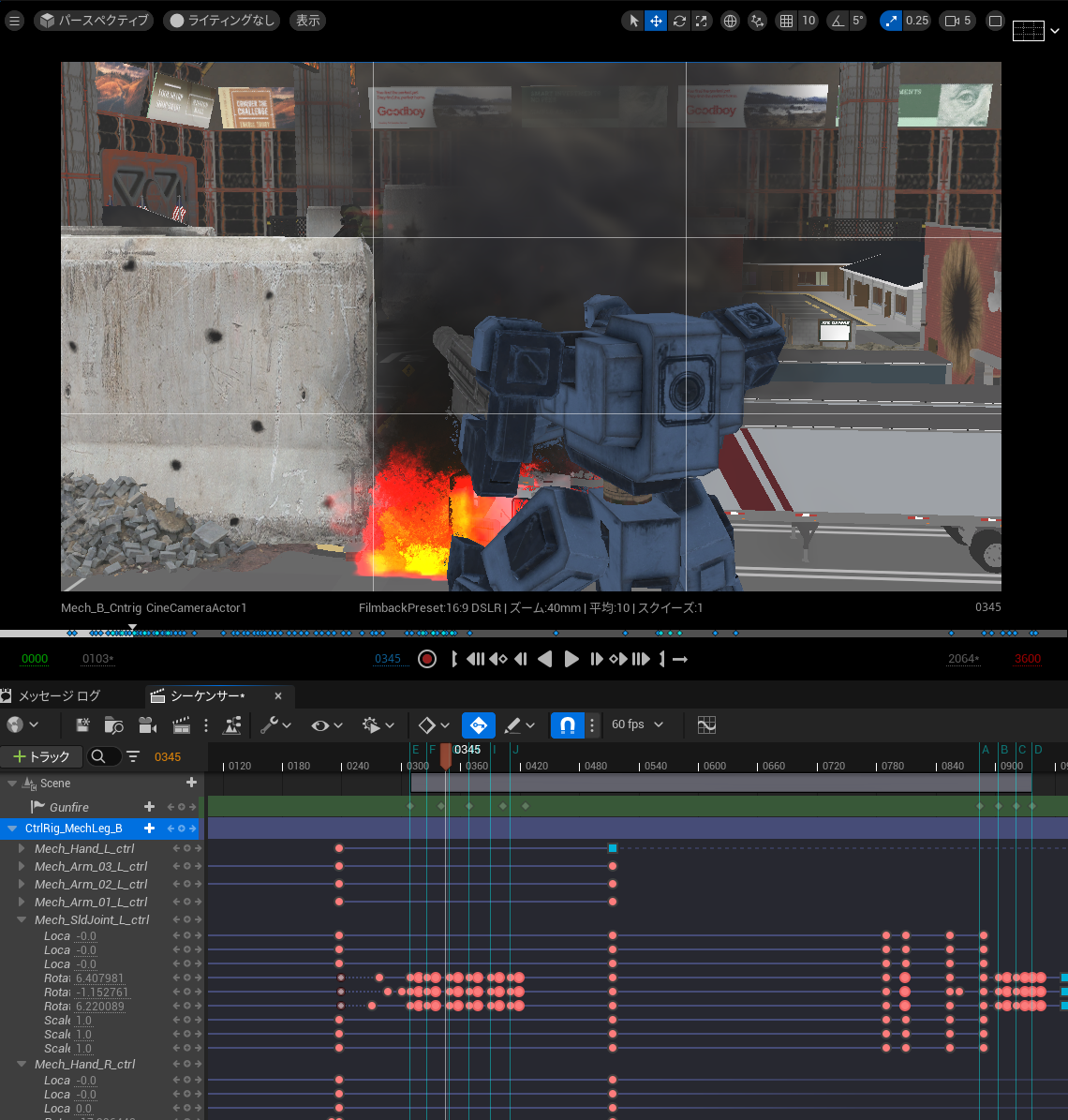The image size is (1068, 1120).
Task: Toggle auto-key blue key button
Action: pyautogui.click(x=479, y=725)
